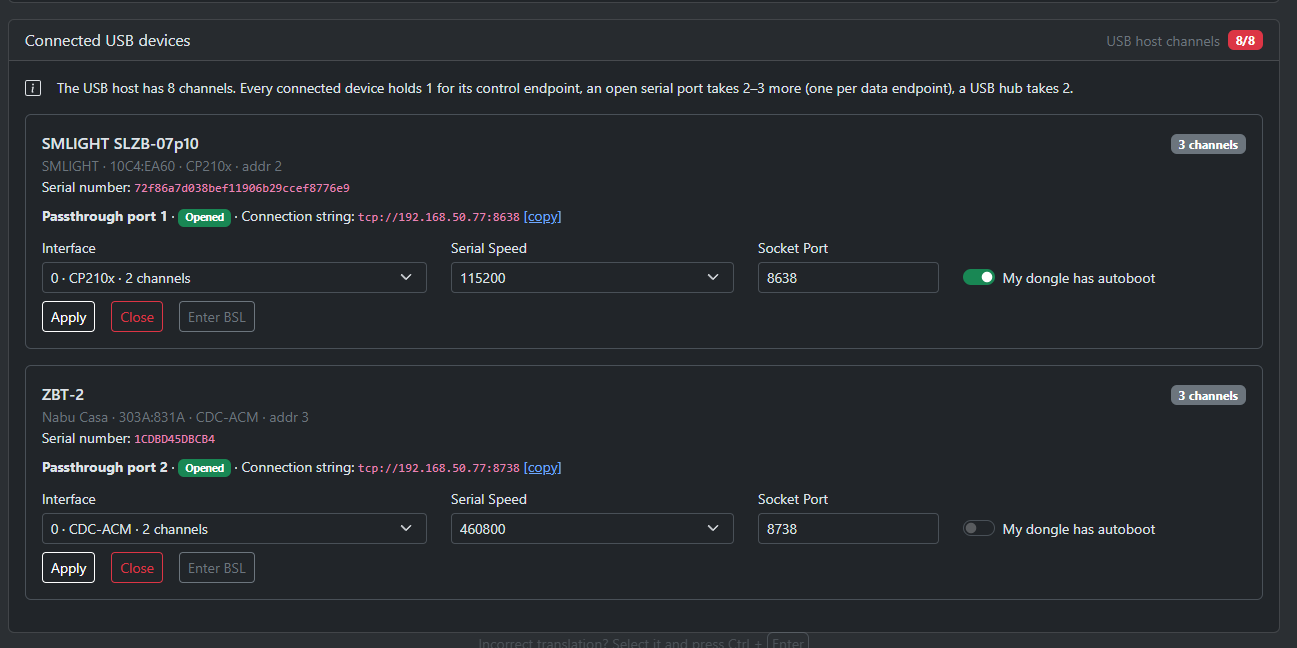Click Enter BSL for SMLIGHT dongle
Viewport: 1297px width, 648px height.
217,317
